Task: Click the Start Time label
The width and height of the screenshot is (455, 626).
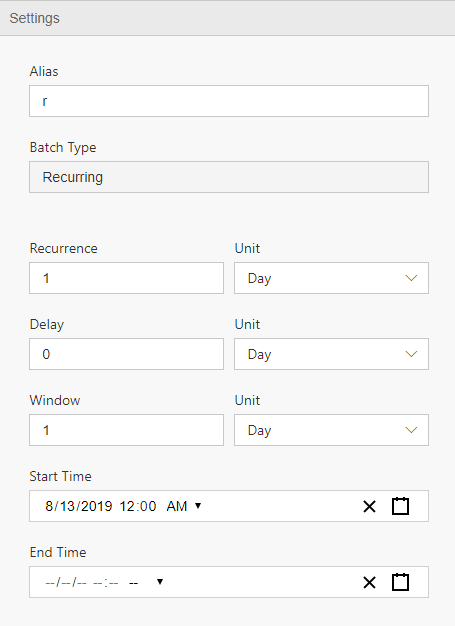Action: pos(60,476)
